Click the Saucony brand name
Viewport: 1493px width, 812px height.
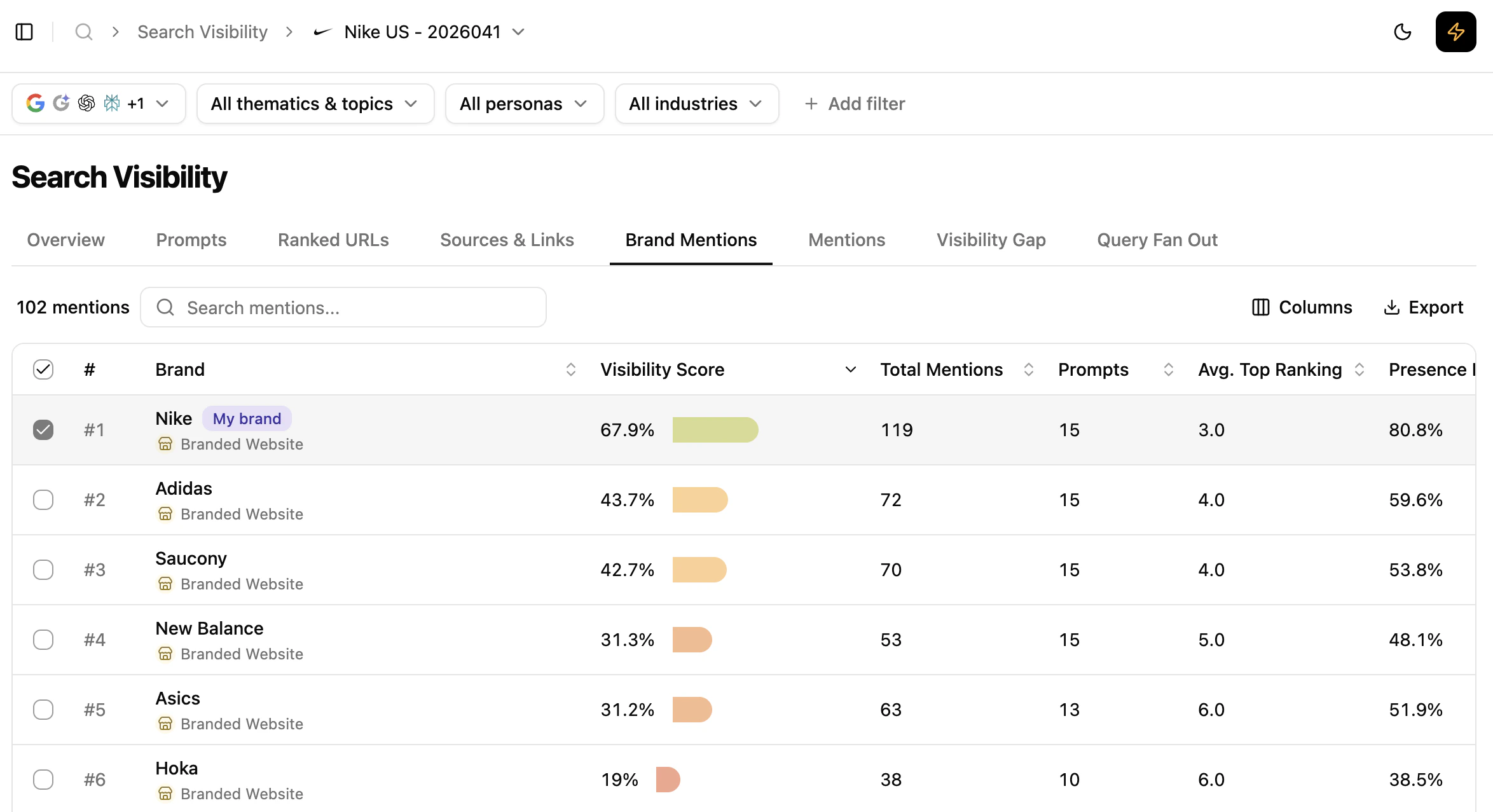[191, 558]
